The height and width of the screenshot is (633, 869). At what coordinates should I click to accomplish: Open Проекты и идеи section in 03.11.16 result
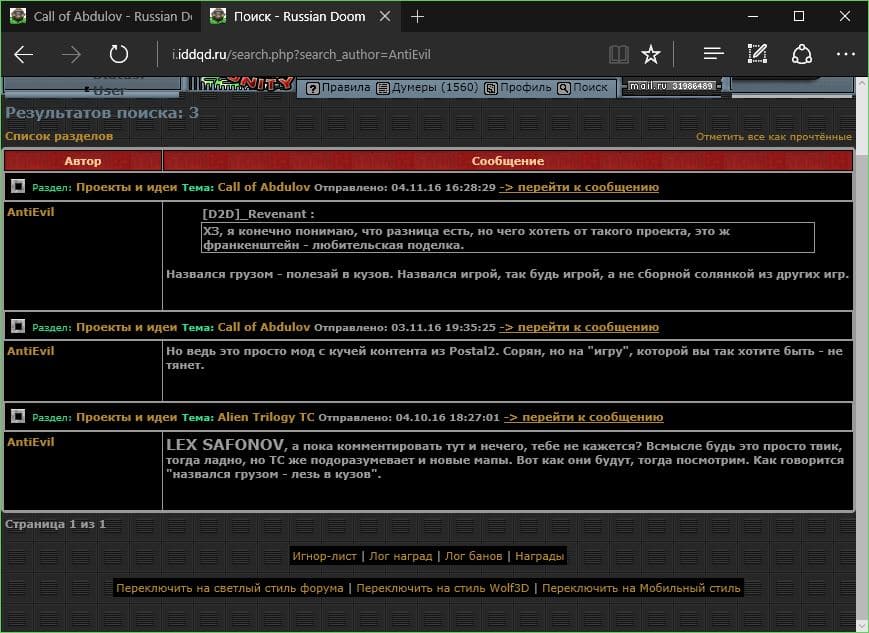click(x=126, y=326)
